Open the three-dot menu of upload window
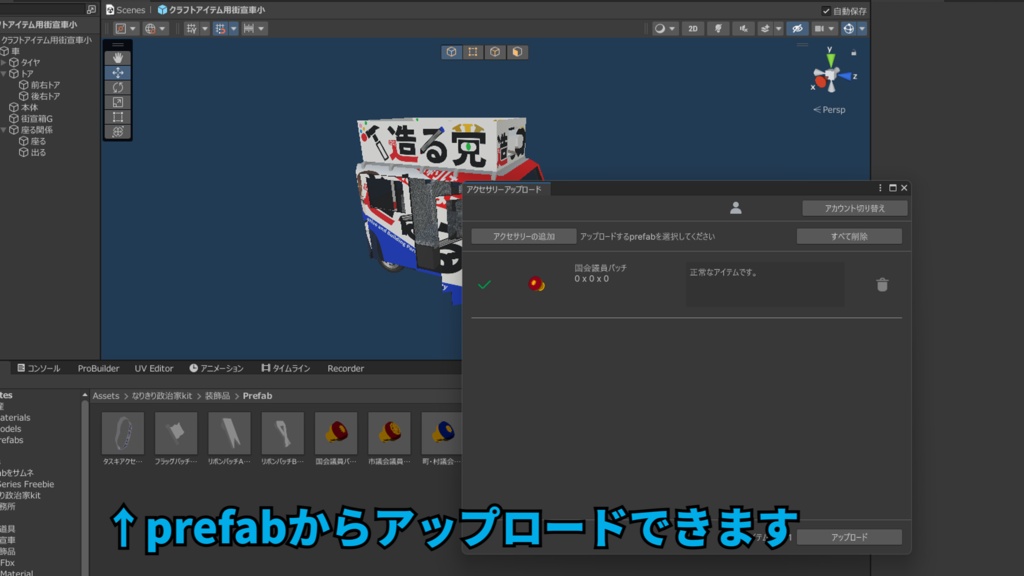 point(880,188)
